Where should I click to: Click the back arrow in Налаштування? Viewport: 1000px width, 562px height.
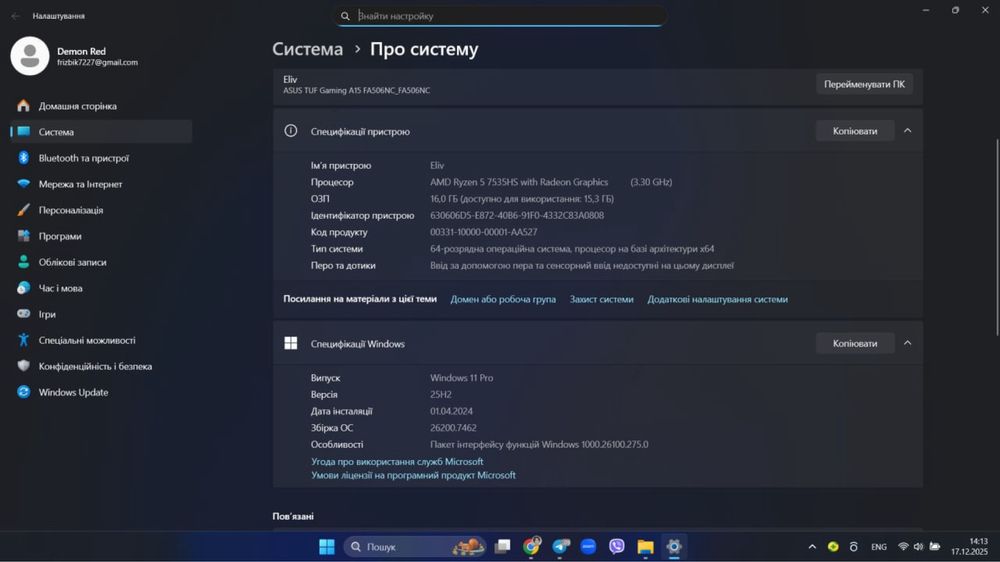[x=15, y=16]
